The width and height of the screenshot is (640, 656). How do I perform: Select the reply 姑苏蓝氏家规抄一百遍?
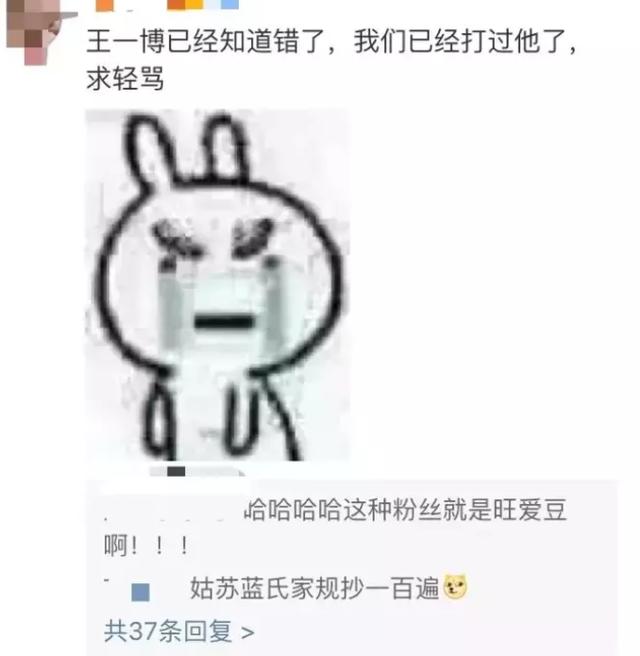315,587
